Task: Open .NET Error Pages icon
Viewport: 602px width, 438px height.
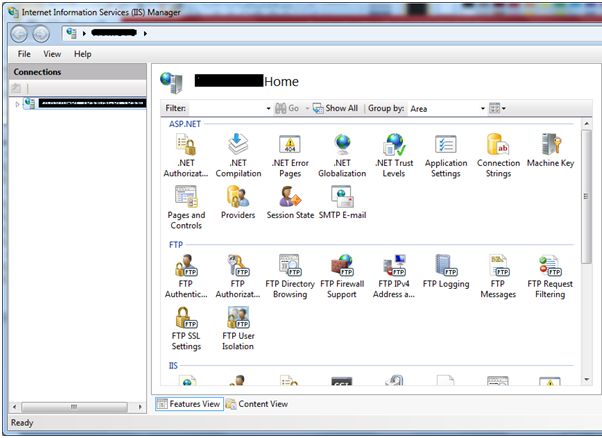Action: pos(290,155)
